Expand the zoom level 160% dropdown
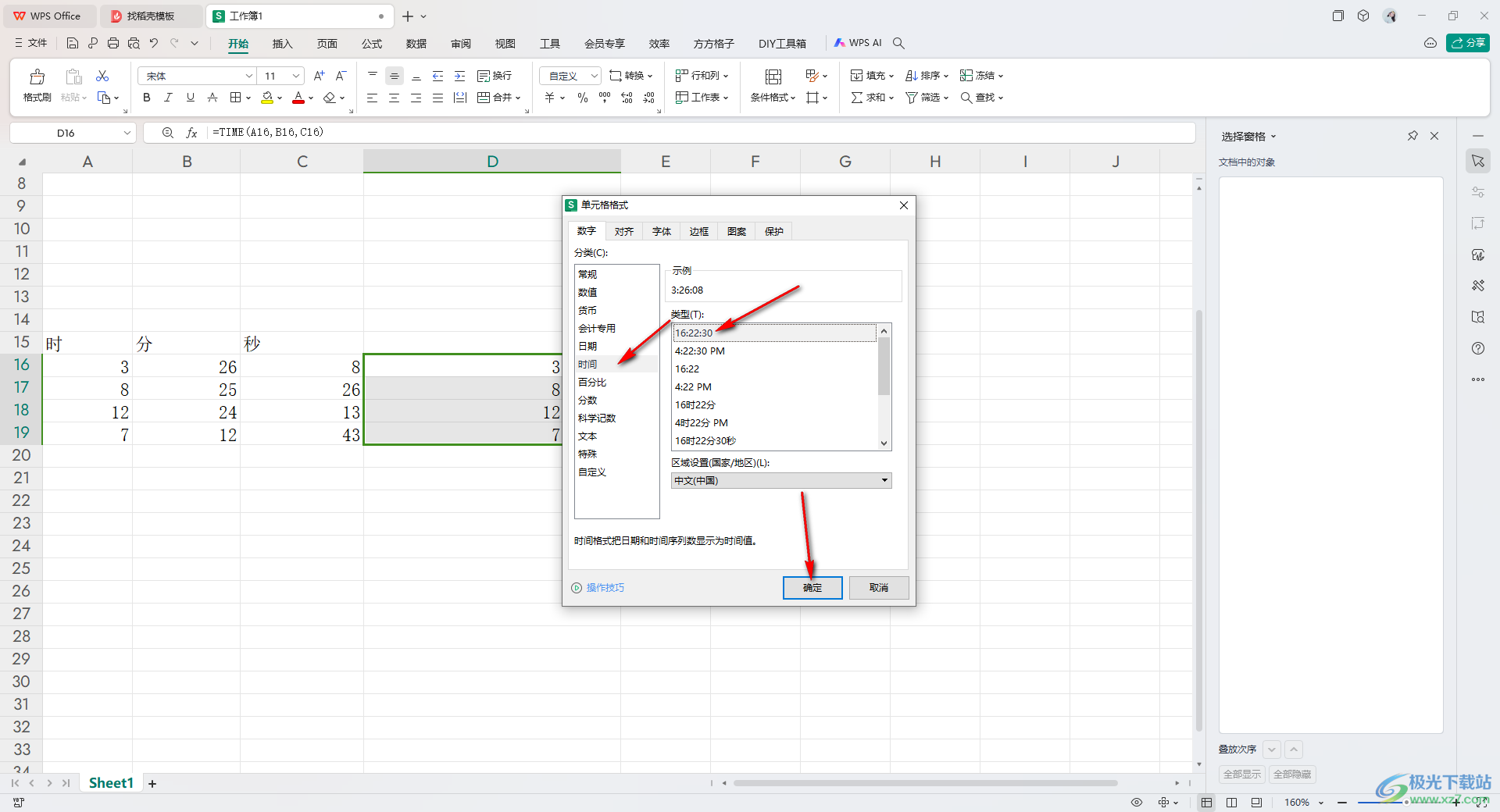Screen dimensions: 1500x812 (x=1321, y=803)
